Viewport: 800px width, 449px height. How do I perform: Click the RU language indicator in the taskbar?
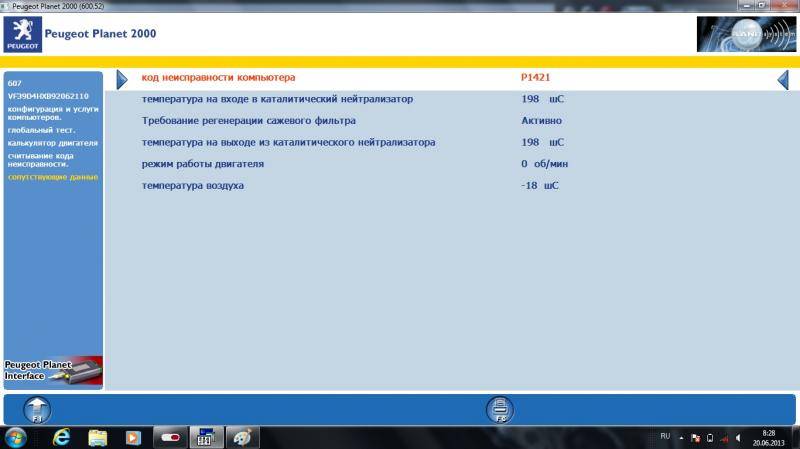coord(665,437)
